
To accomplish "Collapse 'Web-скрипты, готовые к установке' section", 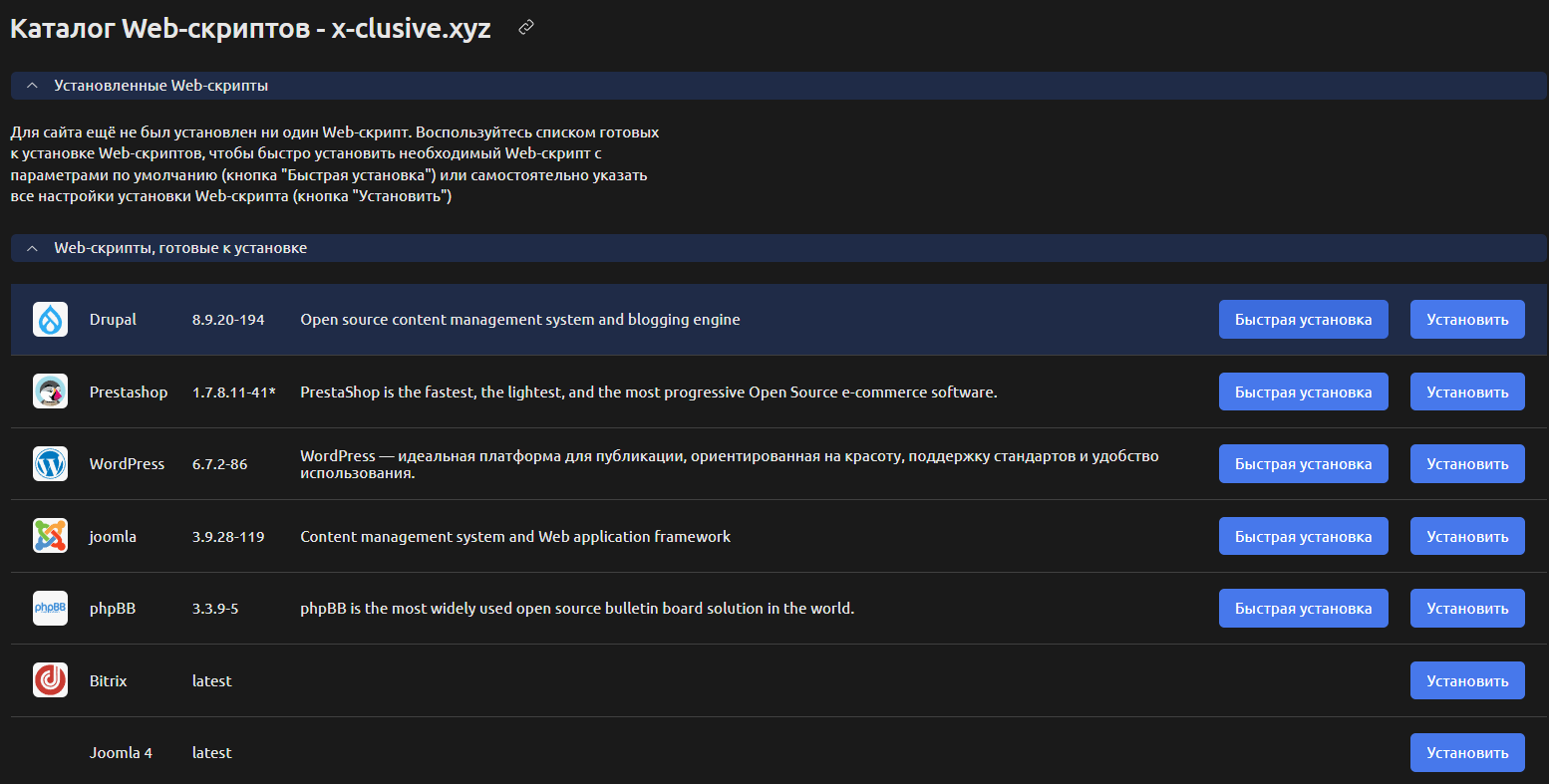I will 33,248.
